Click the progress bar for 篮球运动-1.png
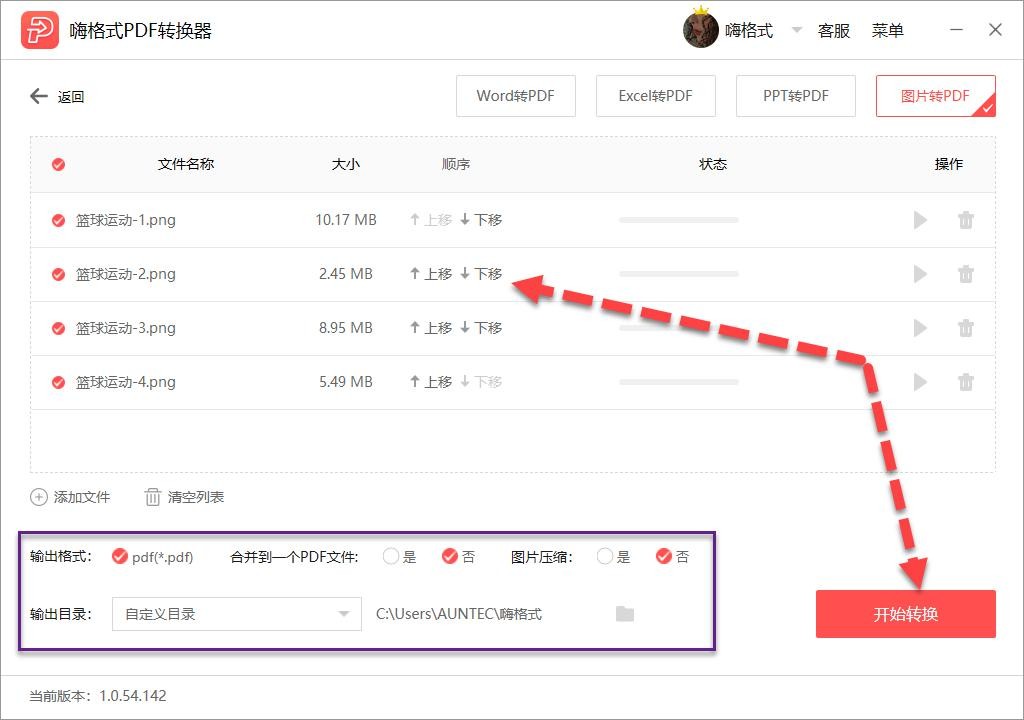 (679, 220)
